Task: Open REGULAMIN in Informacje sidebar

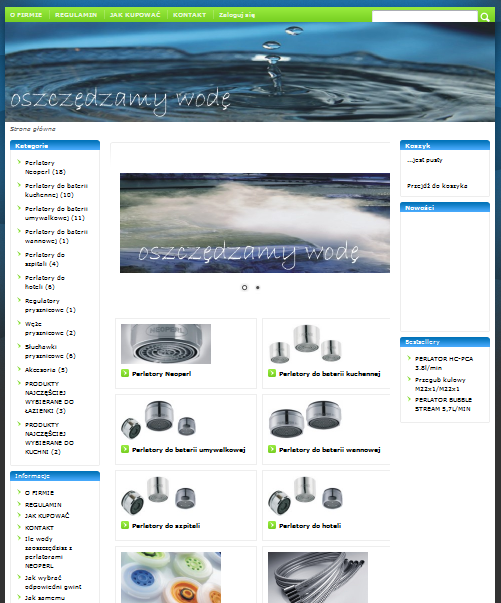Action: [x=43, y=505]
